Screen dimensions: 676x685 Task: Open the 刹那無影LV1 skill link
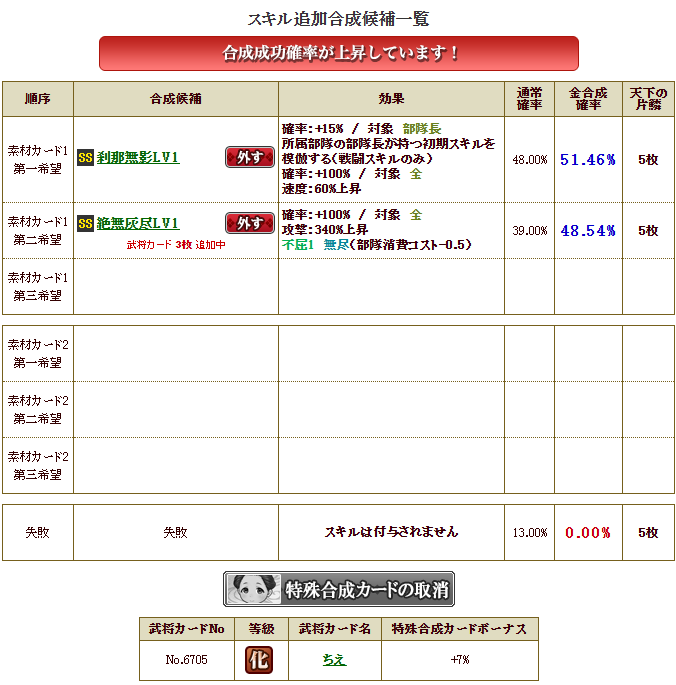click(x=138, y=157)
